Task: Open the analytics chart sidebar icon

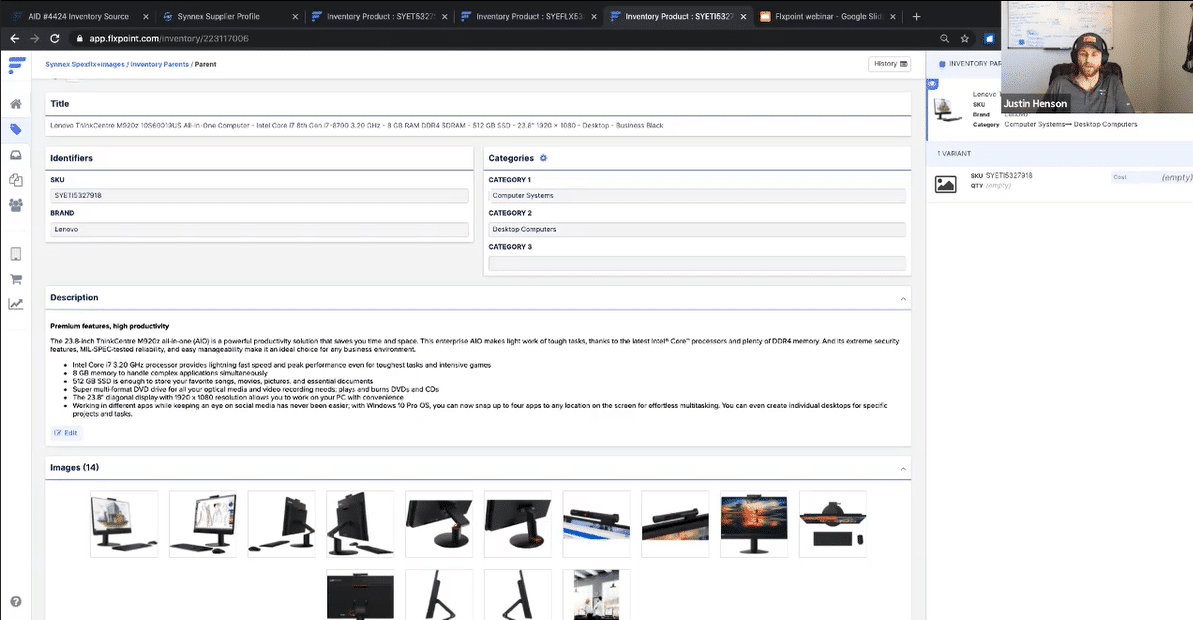Action: (15, 304)
